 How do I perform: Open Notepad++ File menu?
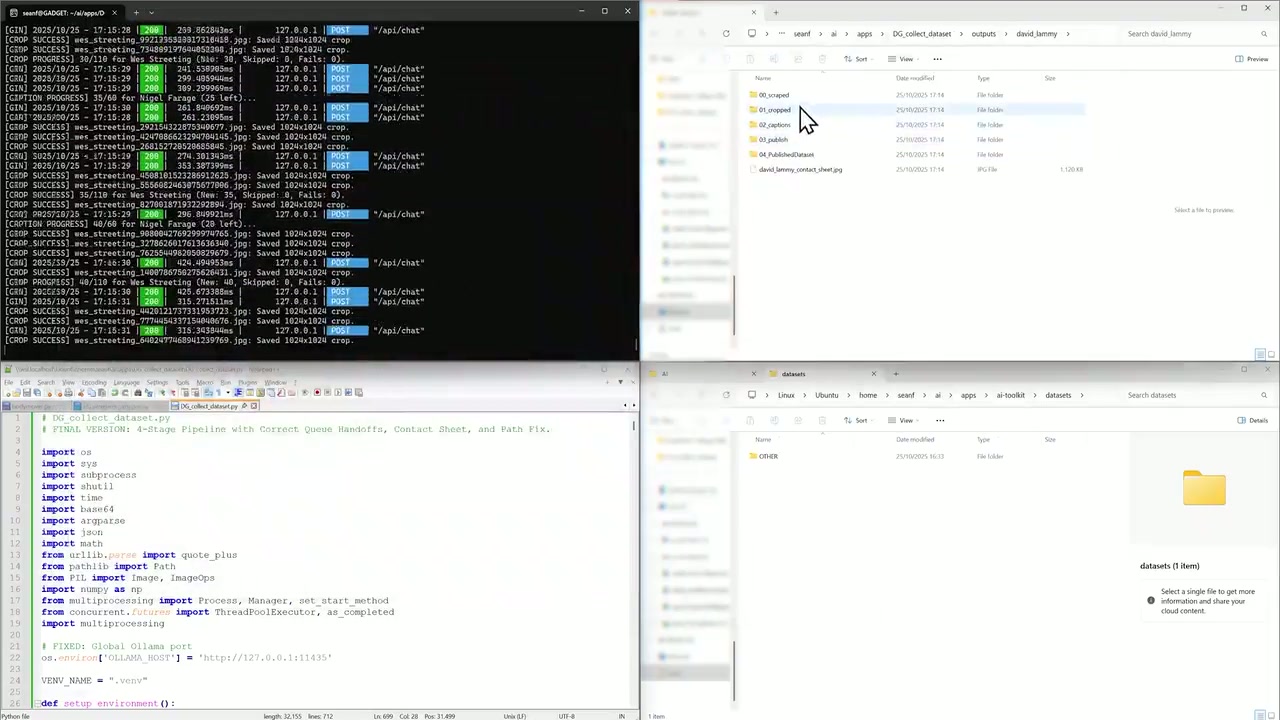9,383
